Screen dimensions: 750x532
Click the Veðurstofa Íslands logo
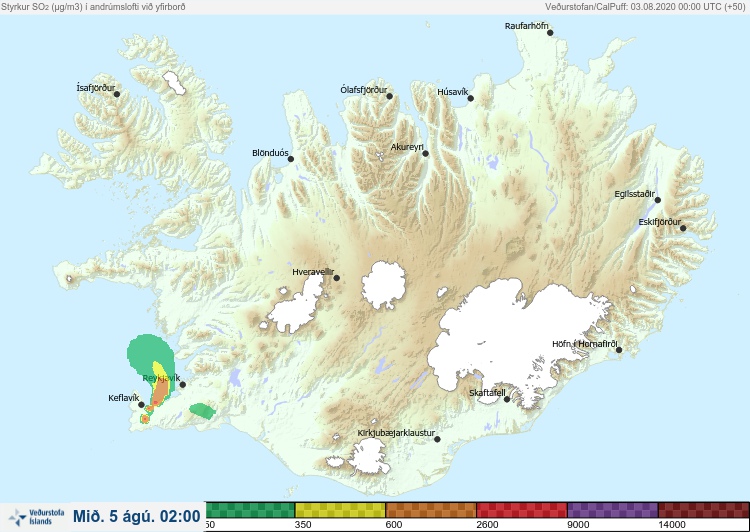[37, 517]
